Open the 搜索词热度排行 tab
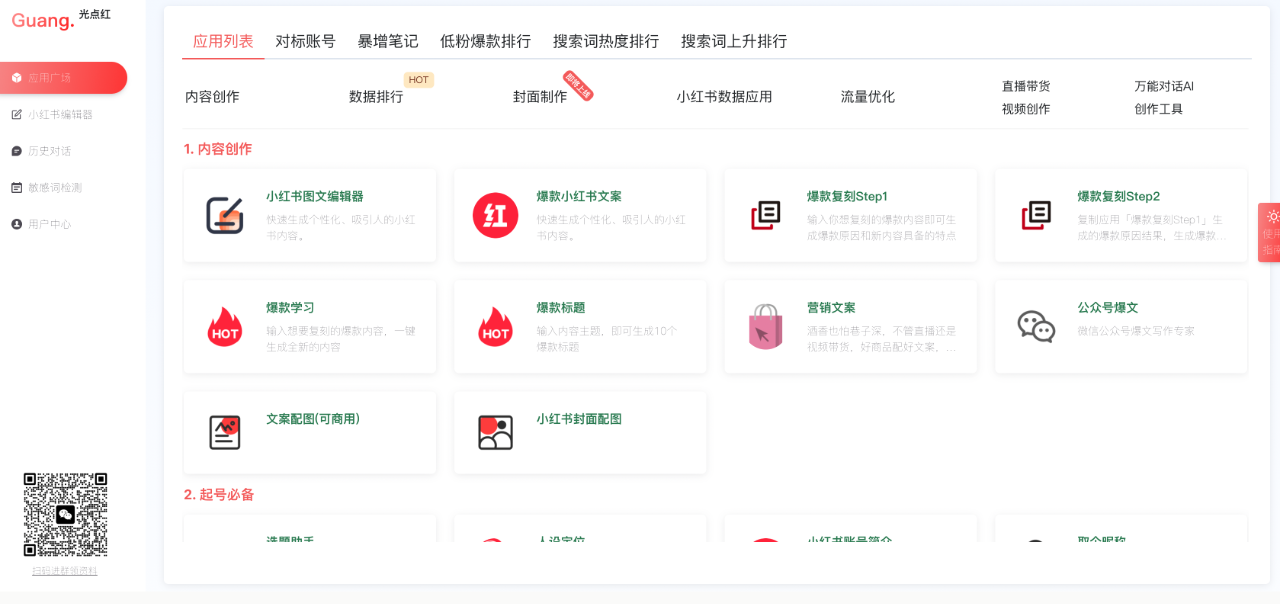The image size is (1280, 604). point(604,41)
